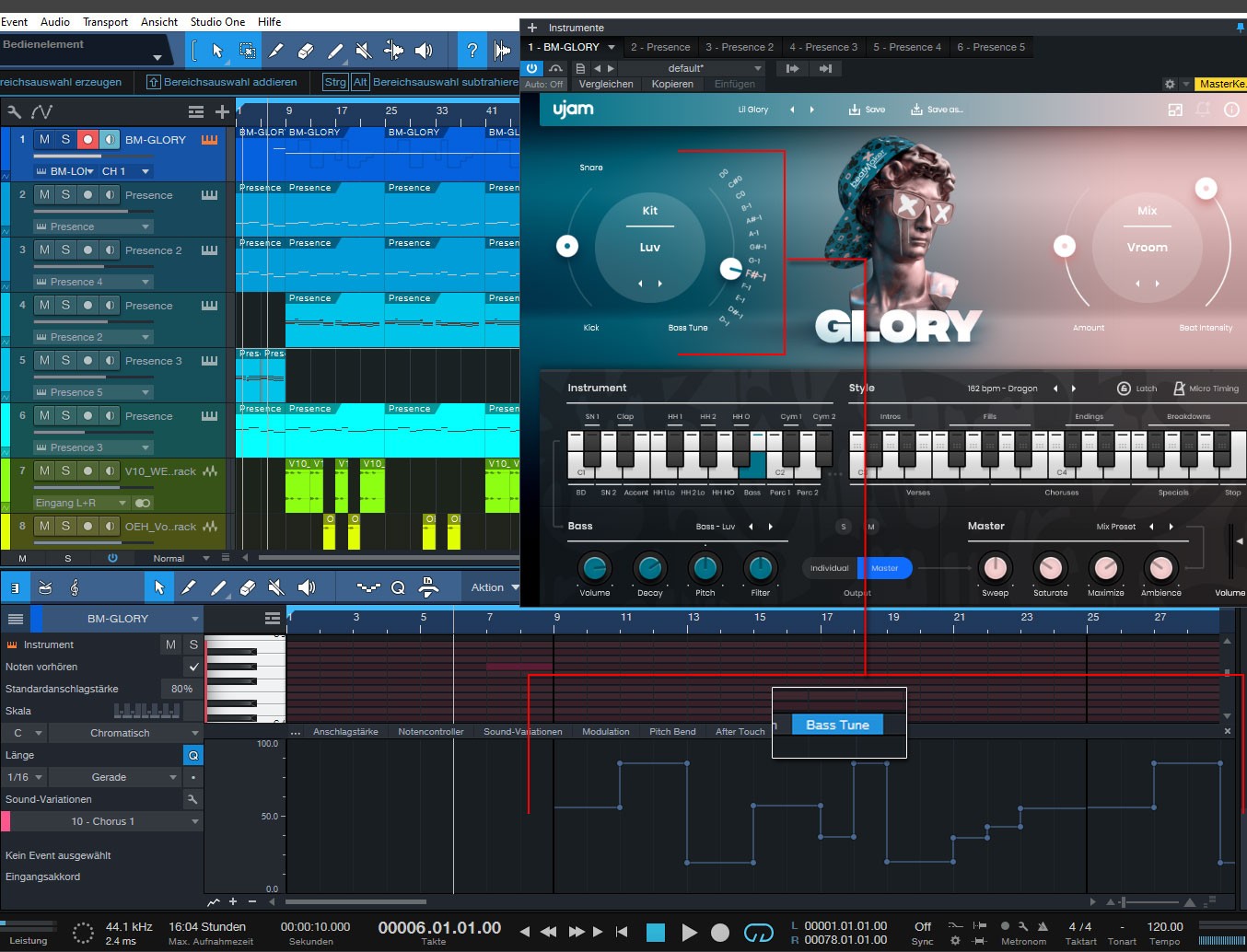1247x952 pixels.
Task: Switch output to Individual
Action: 829,568
